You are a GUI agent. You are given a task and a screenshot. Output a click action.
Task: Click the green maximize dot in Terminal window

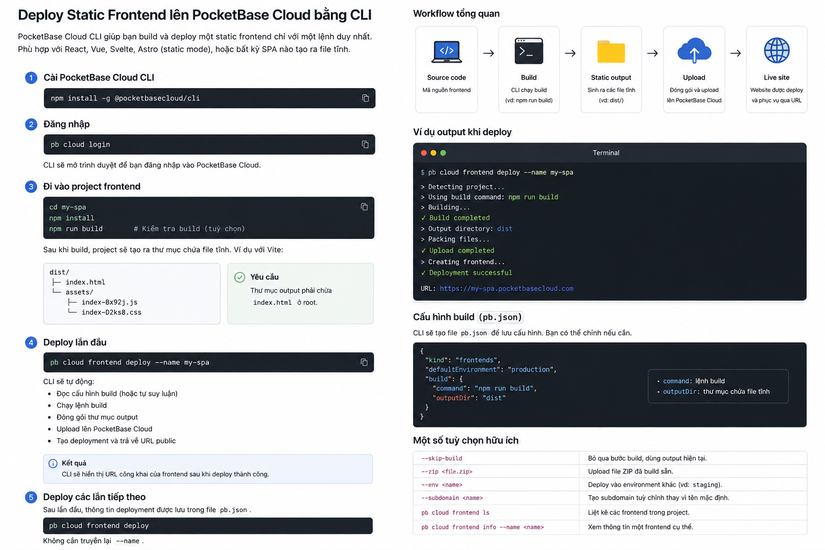tap(443, 153)
